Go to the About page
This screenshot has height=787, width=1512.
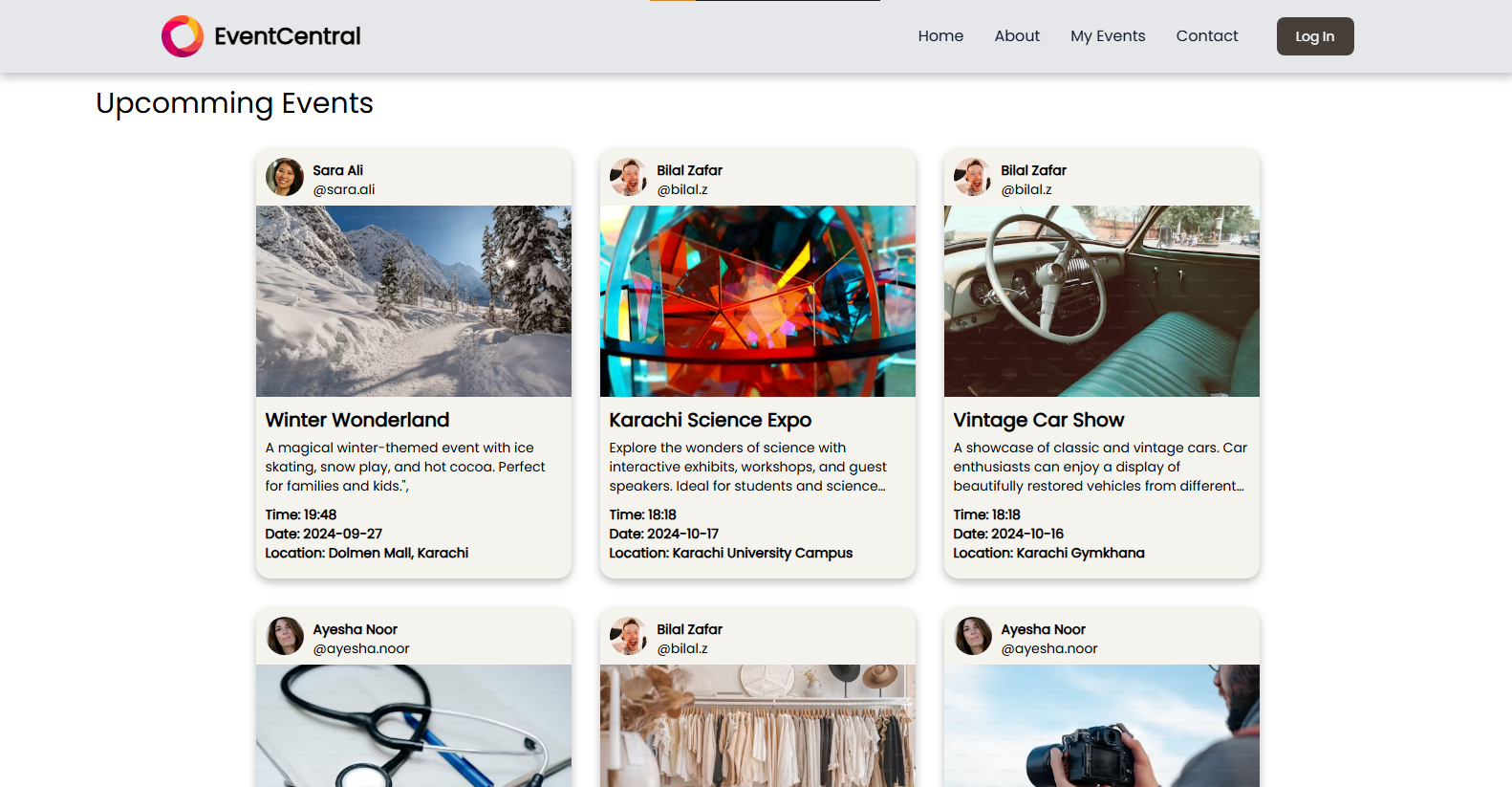click(1017, 36)
